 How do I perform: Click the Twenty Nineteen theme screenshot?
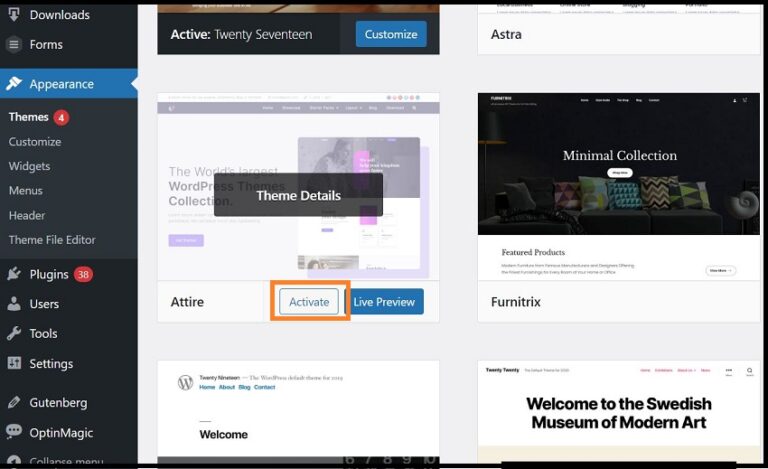(x=298, y=411)
